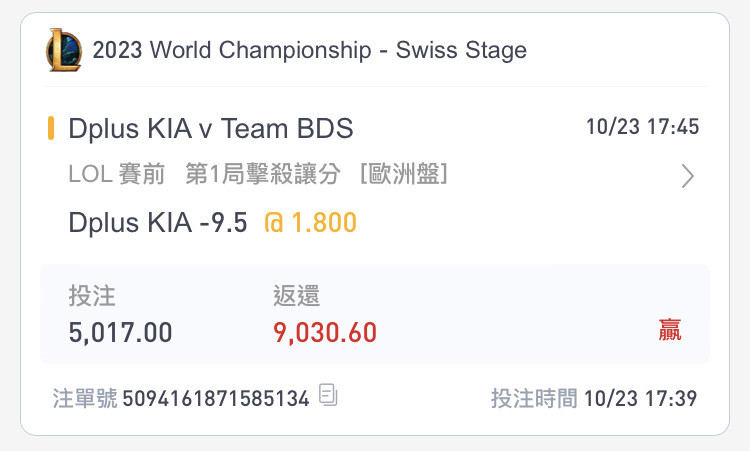The height and width of the screenshot is (451, 750).
Task: Click the League of Legends logo icon
Action: click(64, 50)
